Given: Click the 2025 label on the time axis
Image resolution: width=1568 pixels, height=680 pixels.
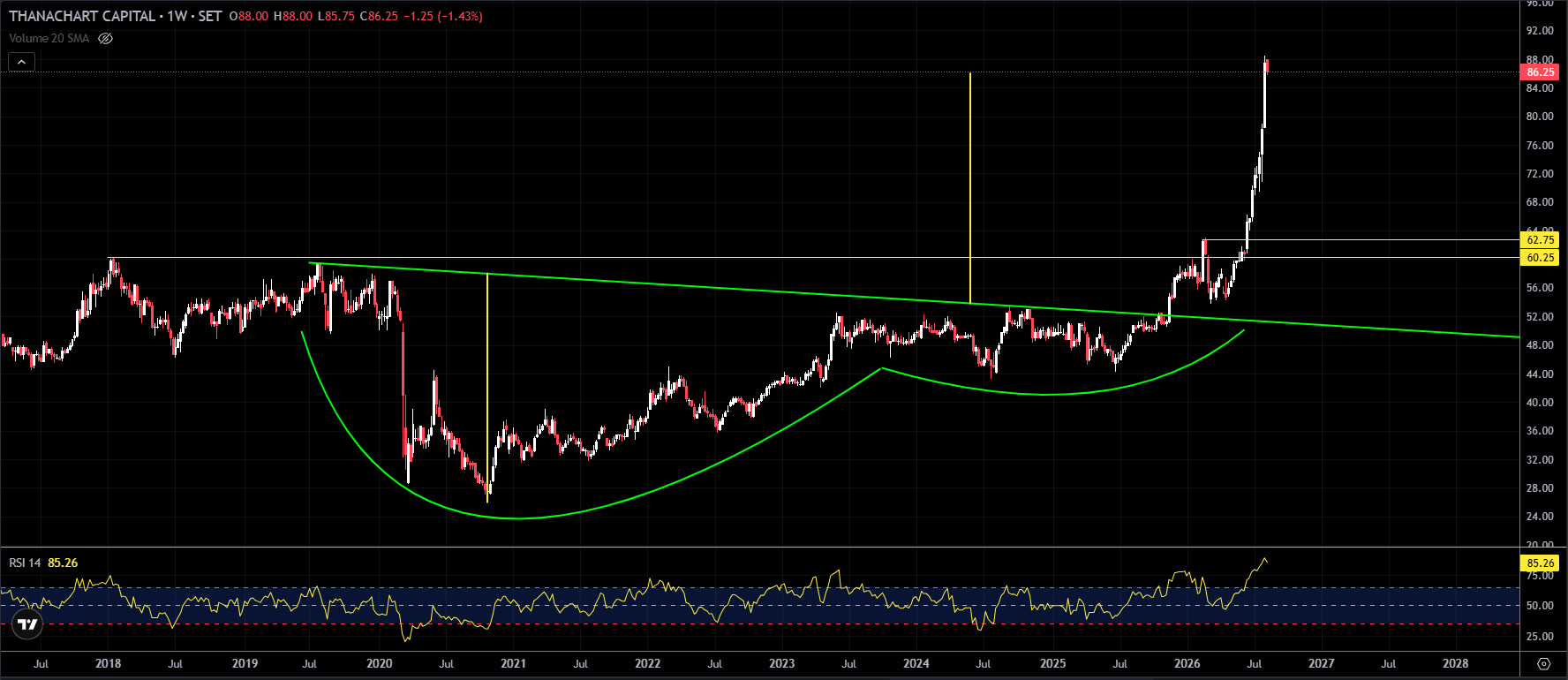Looking at the screenshot, I should tap(1052, 663).
